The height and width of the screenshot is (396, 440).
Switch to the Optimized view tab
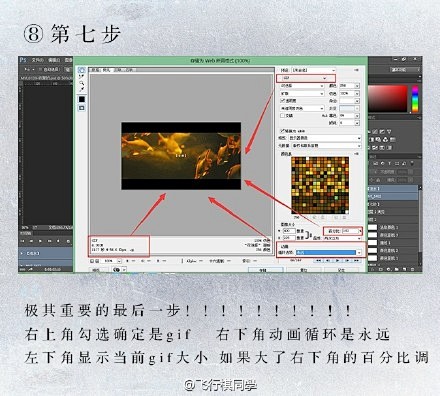point(107,70)
